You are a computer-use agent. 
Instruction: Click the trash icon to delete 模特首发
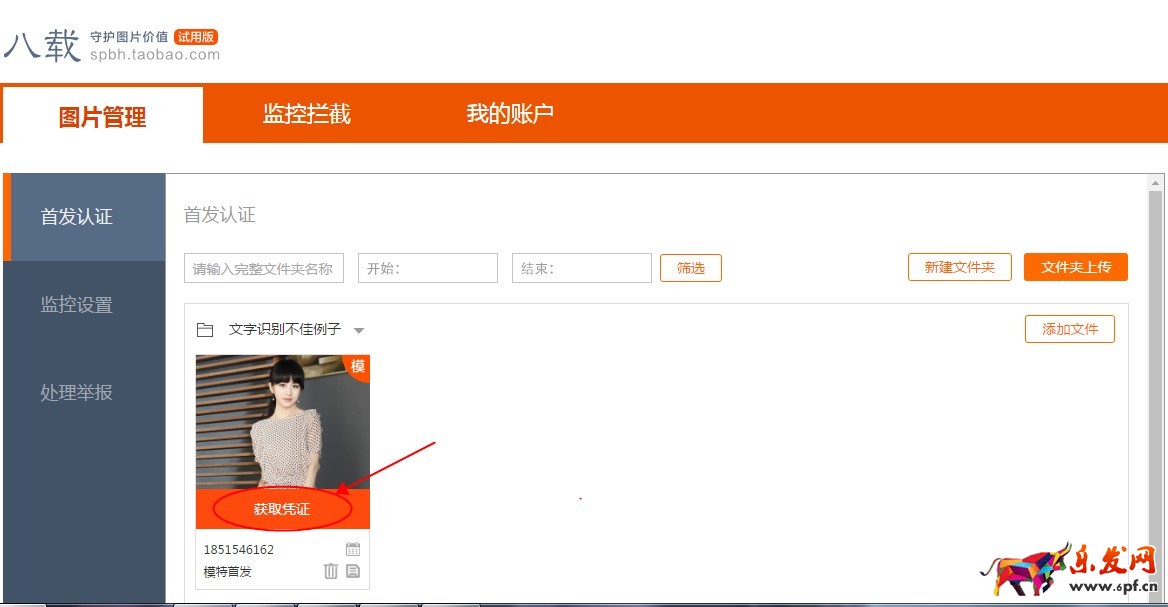tap(331, 571)
